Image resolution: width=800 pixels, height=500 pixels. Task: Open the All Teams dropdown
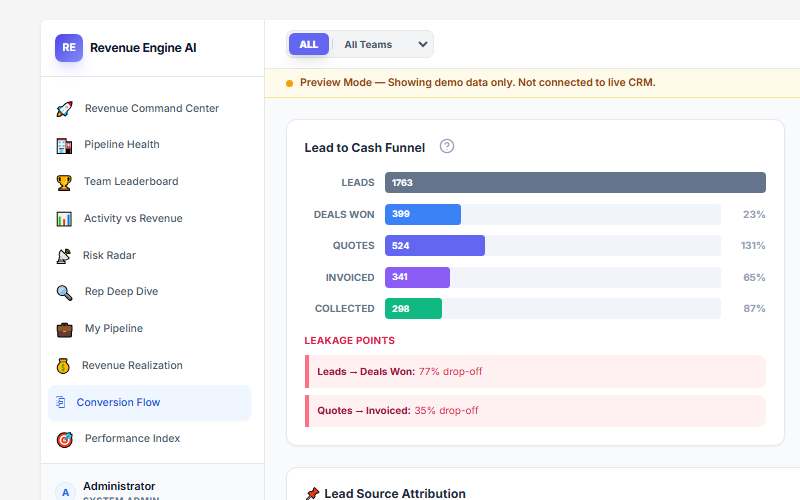pos(383,44)
